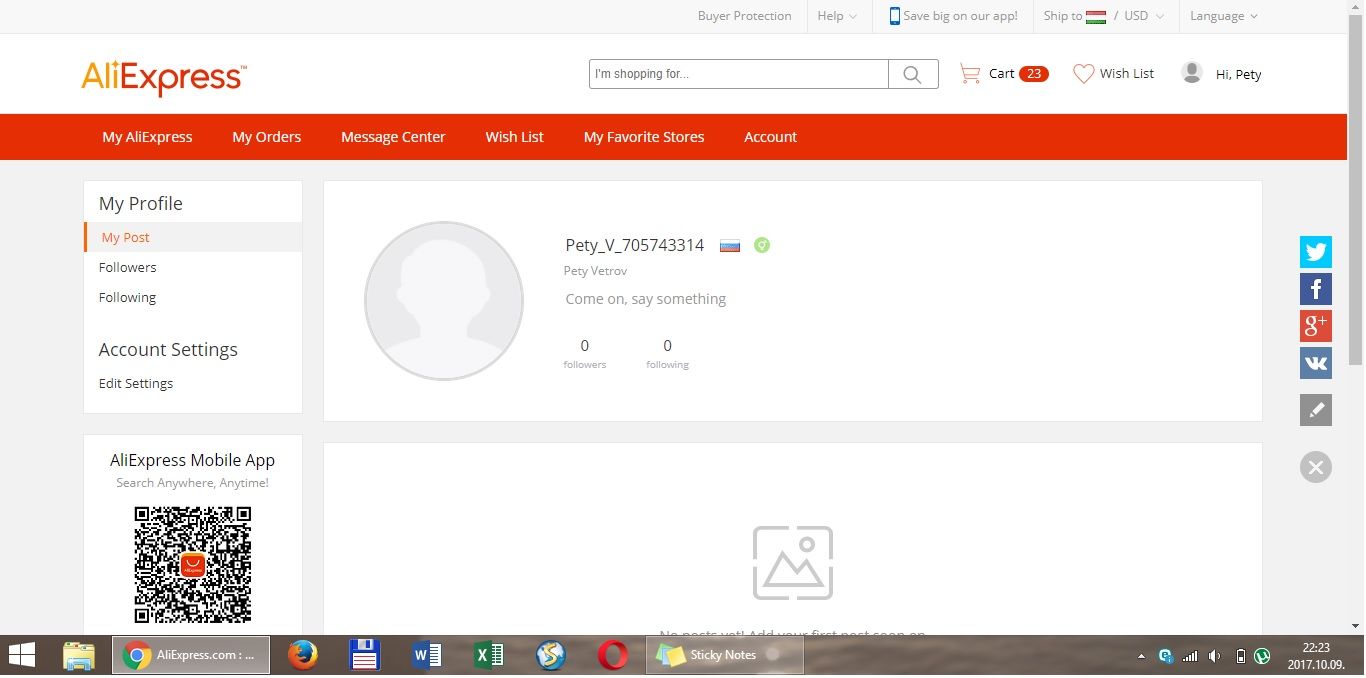Click the search magnifier button
This screenshot has height=678, width=1366.
pyautogui.click(x=913, y=74)
